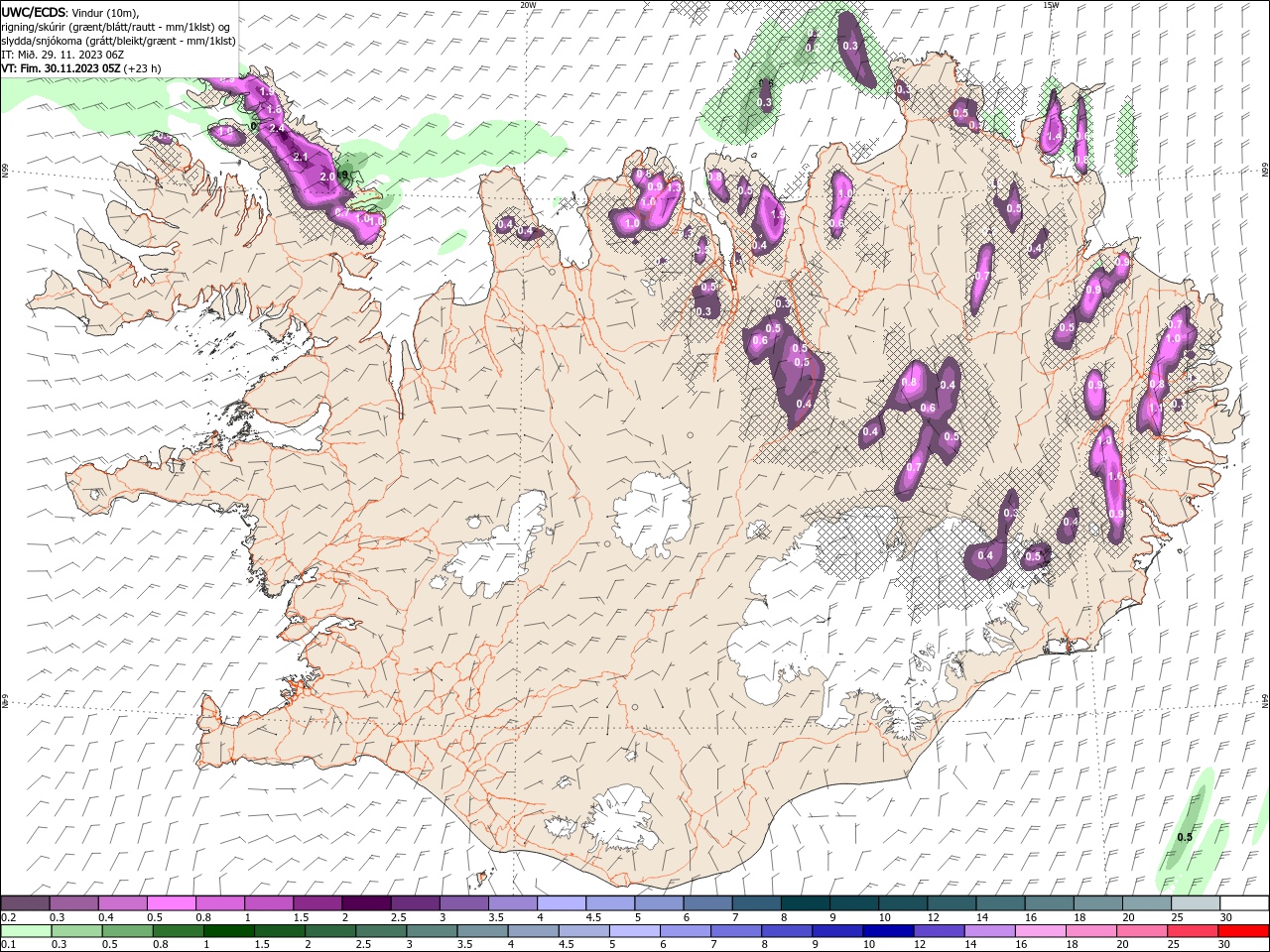
Task: Click the 1.6 snowfall value in the east
Action: (x=1115, y=477)
